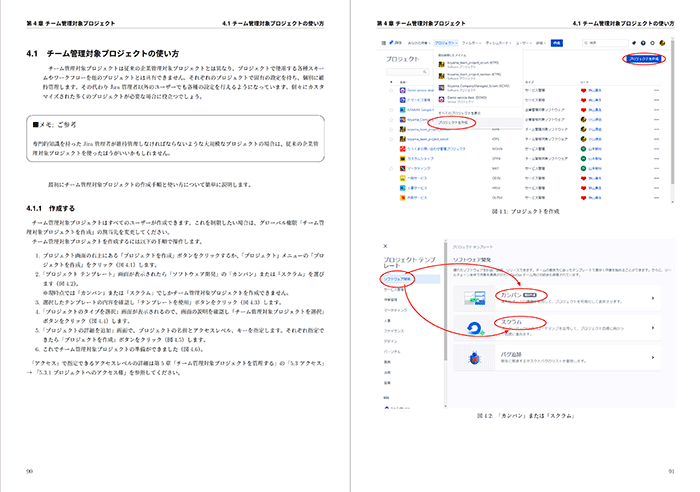Screen dimensions: 700x492
Task: Open the settings gear icon in the Jira header
Action: coord(653,43)
